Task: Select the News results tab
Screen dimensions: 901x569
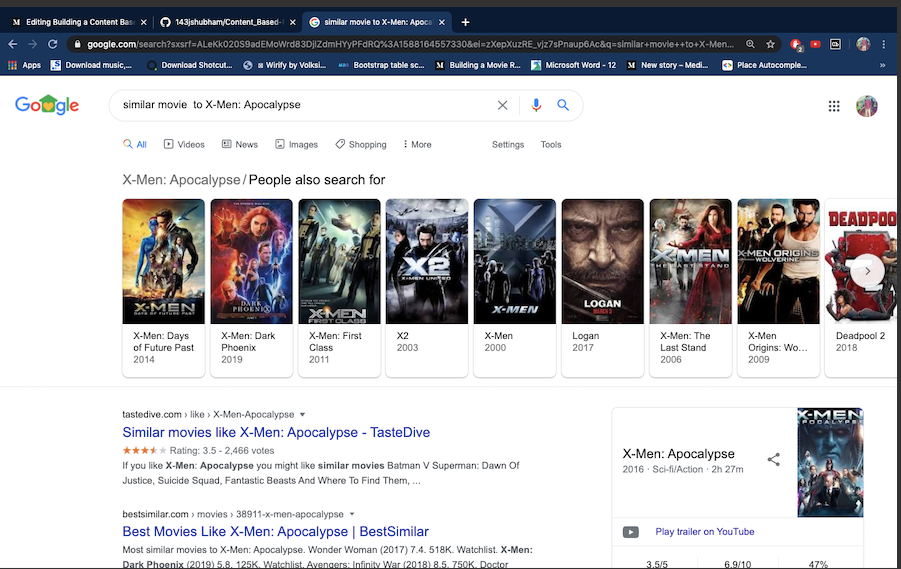Action: click(240, 144)
